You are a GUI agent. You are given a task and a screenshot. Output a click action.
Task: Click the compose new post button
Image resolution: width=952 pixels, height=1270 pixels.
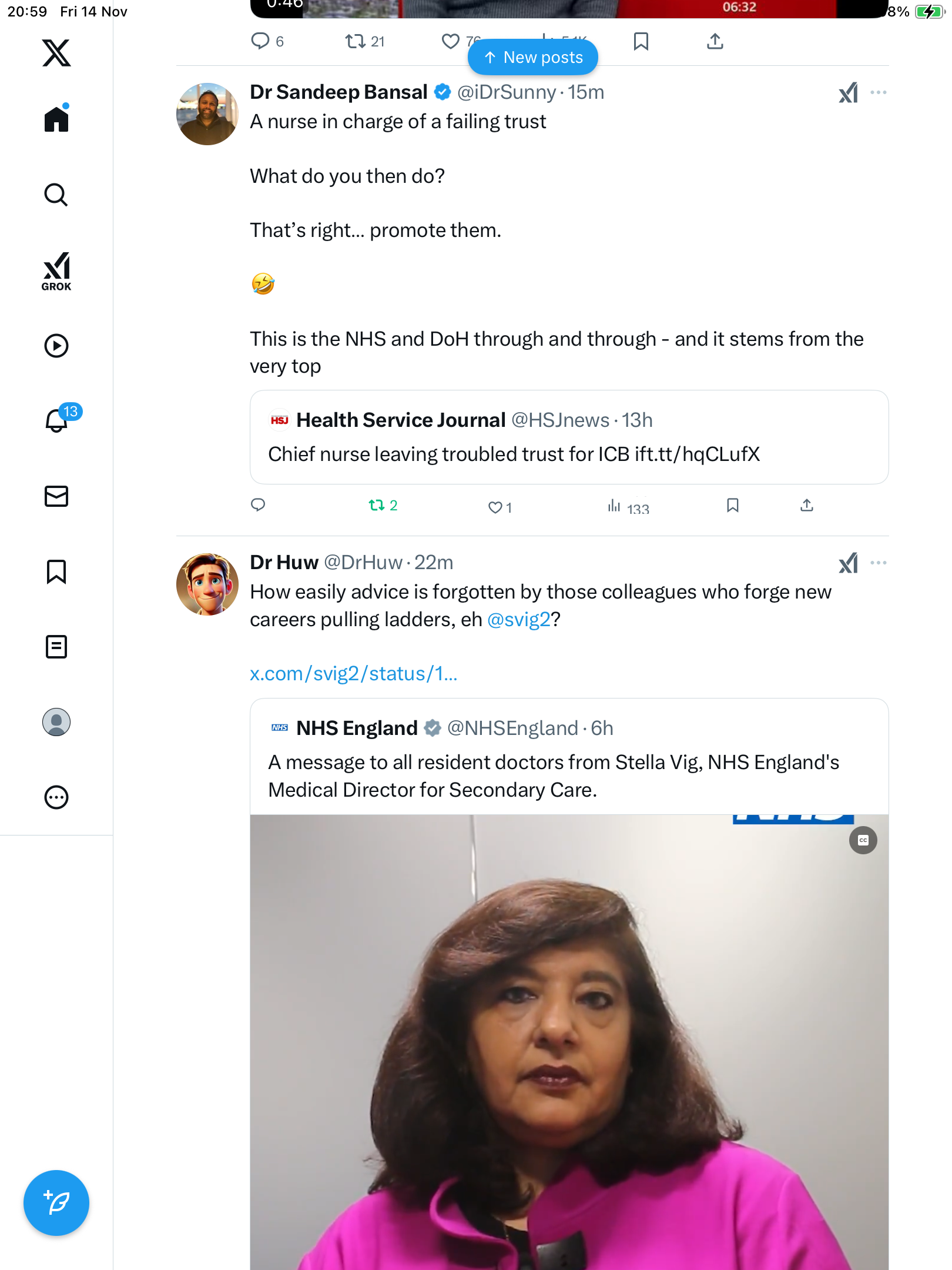click(56, 1203)
